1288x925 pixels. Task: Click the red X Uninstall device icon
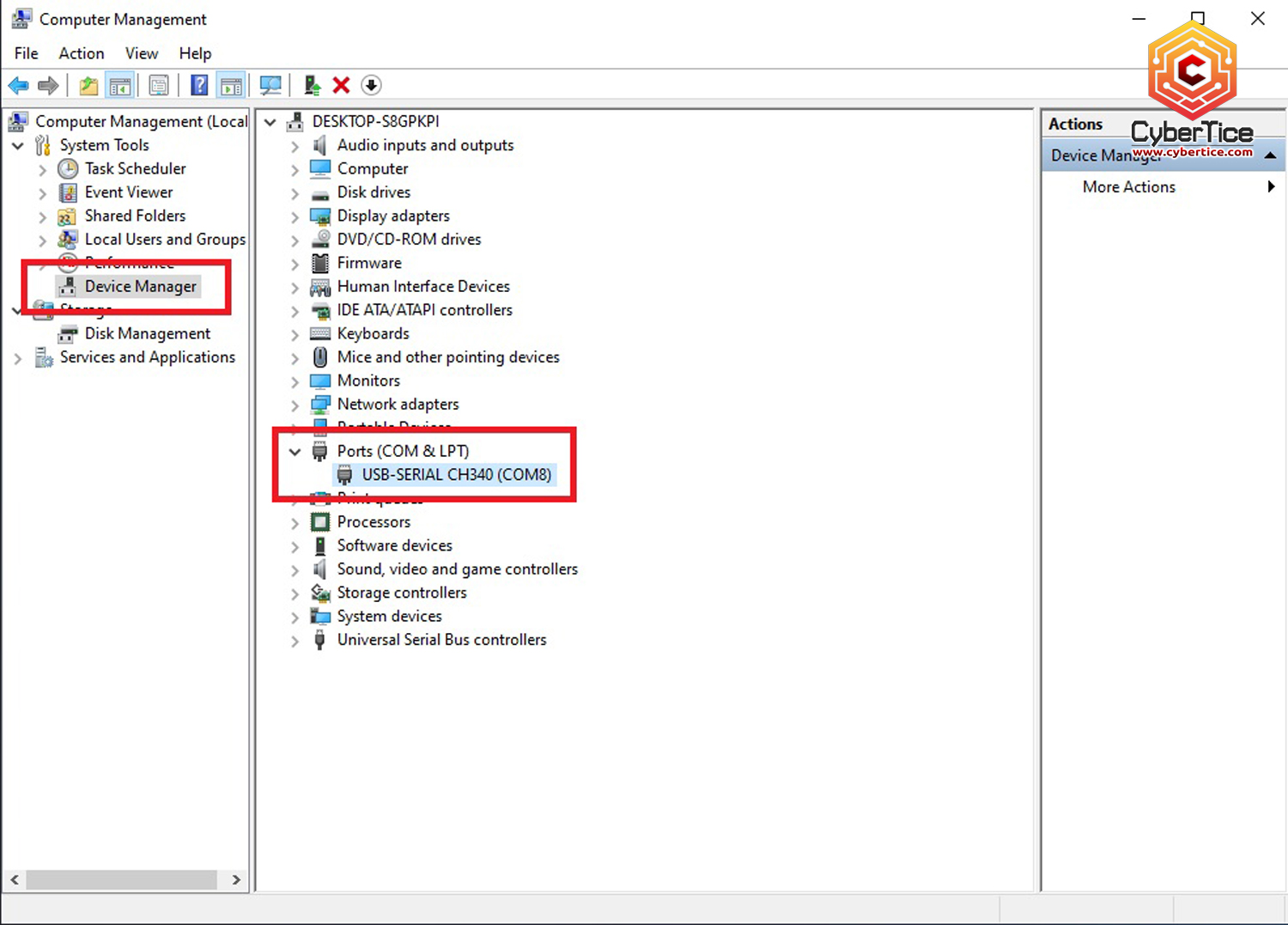[x=342, y=85]
